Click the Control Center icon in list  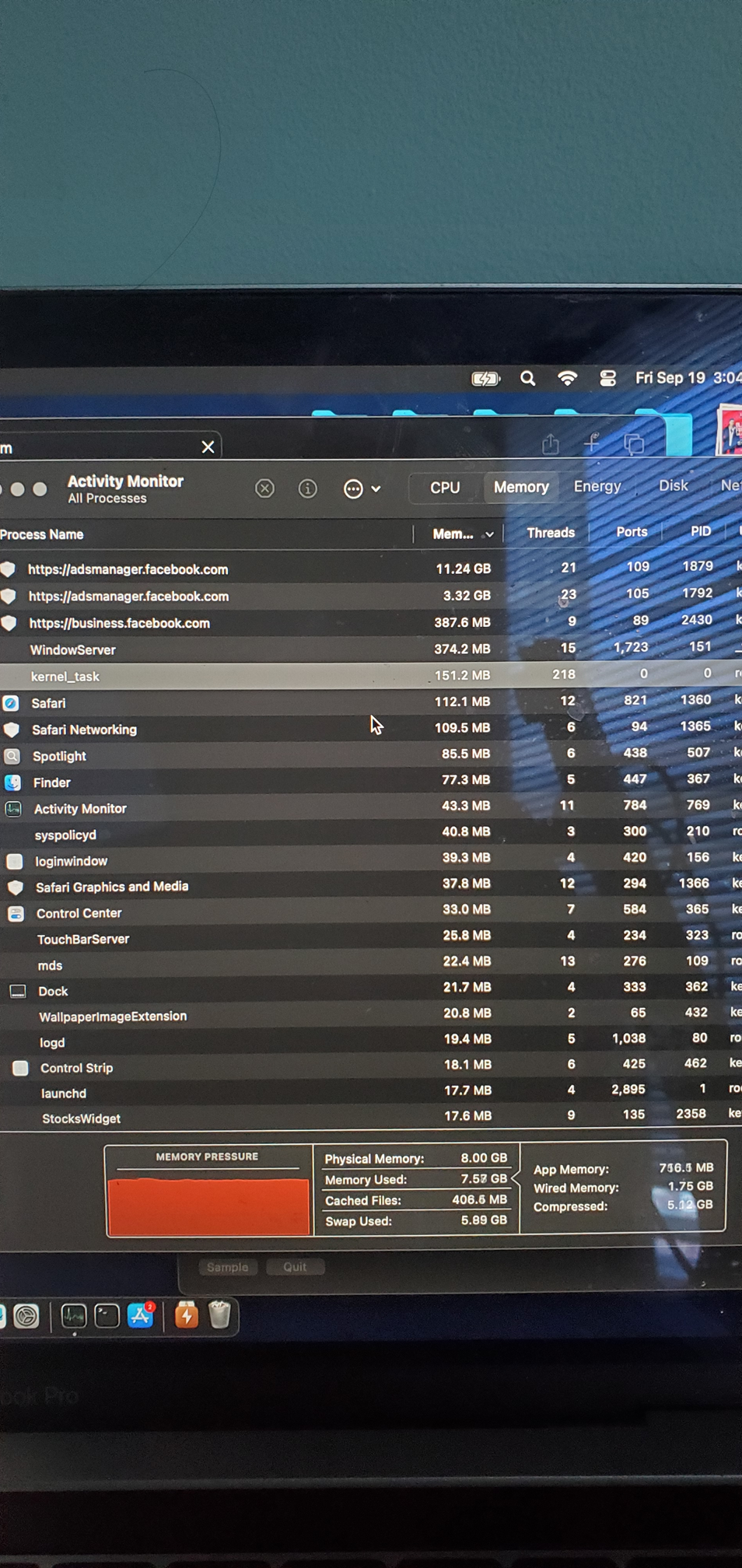(x=16, y=914)
